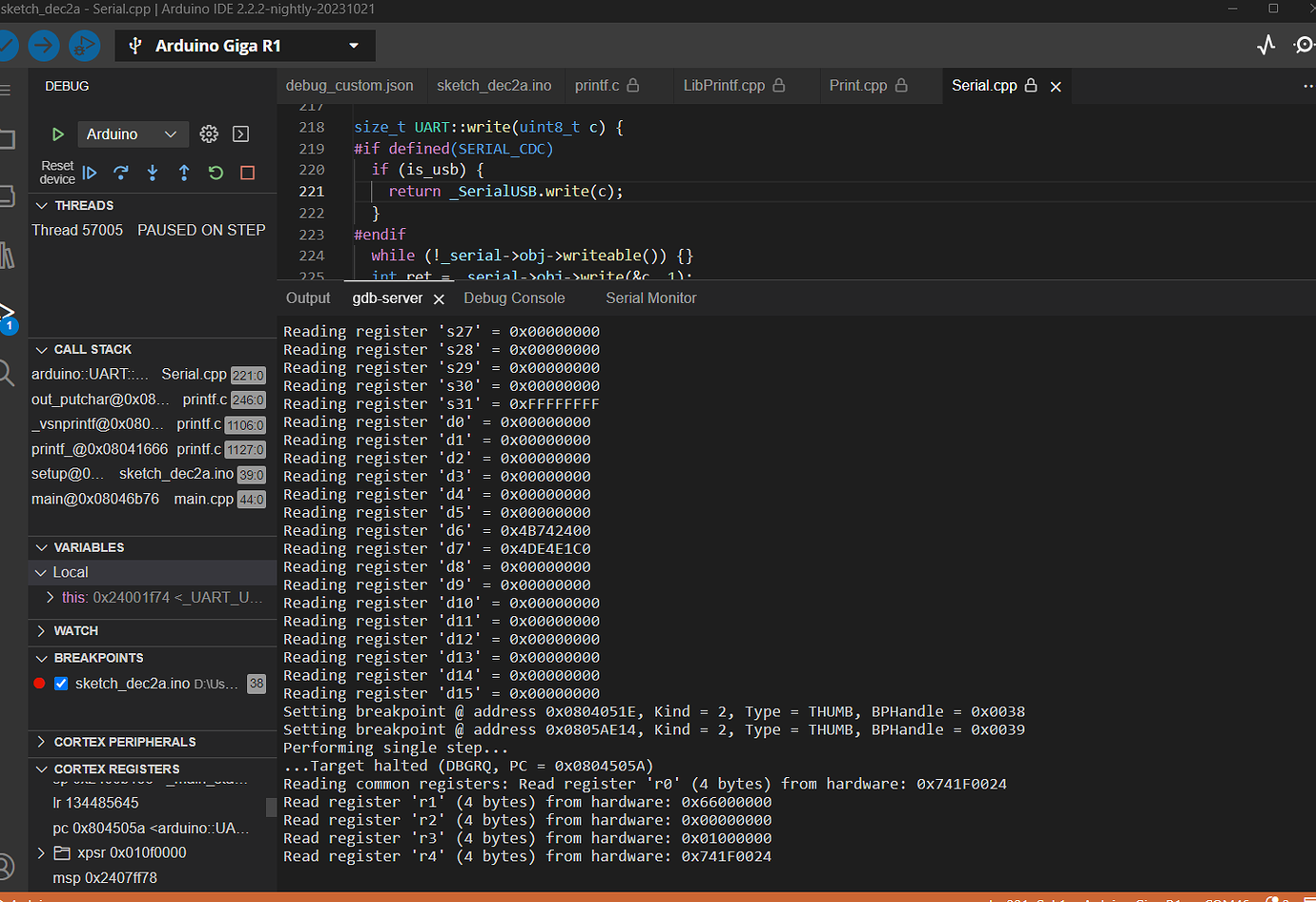This screenshot has height=902, width=1316.
Task: Select the Verify sketch checkmark icon
Action: coord(8,45)
